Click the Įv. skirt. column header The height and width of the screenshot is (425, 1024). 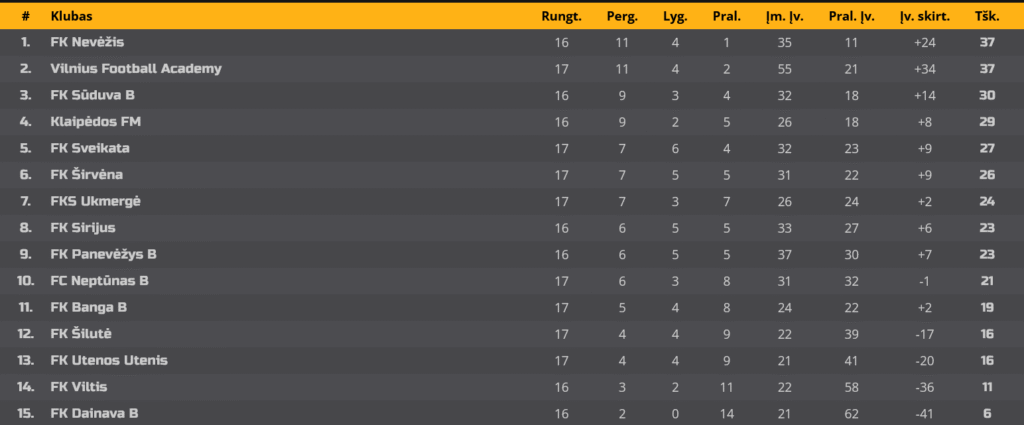925,18
